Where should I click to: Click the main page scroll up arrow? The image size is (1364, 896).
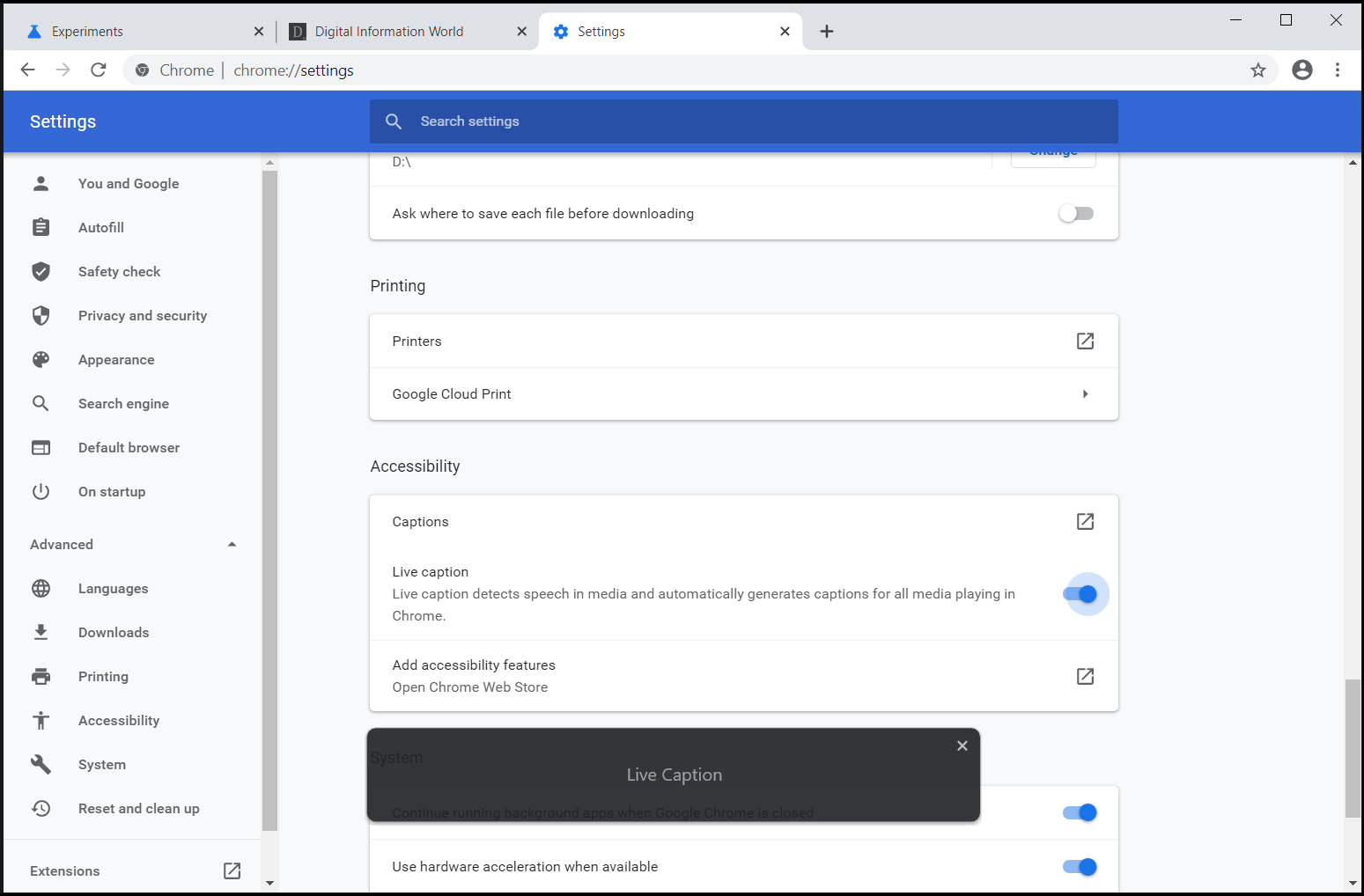(1353, 162)
